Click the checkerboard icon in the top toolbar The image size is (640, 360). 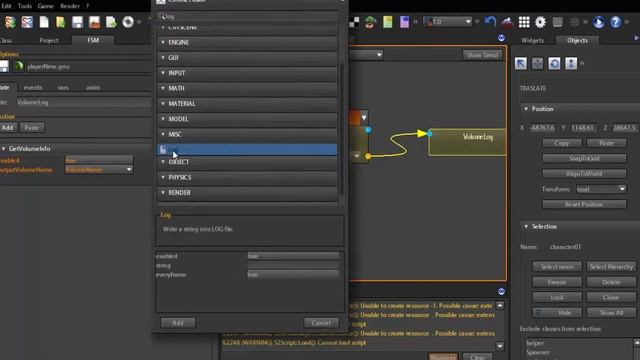(x=354, y=22)
